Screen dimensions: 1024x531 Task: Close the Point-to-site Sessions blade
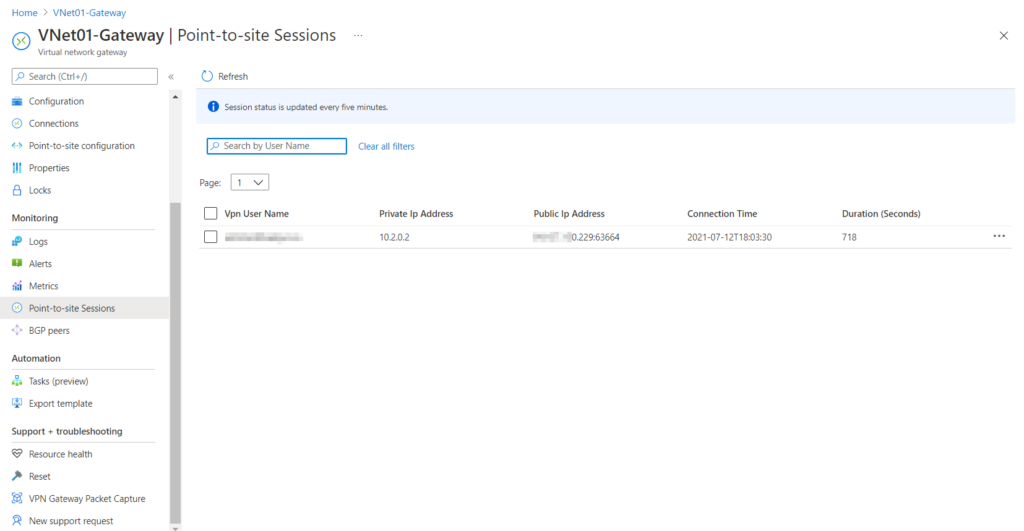(1004, 36)
